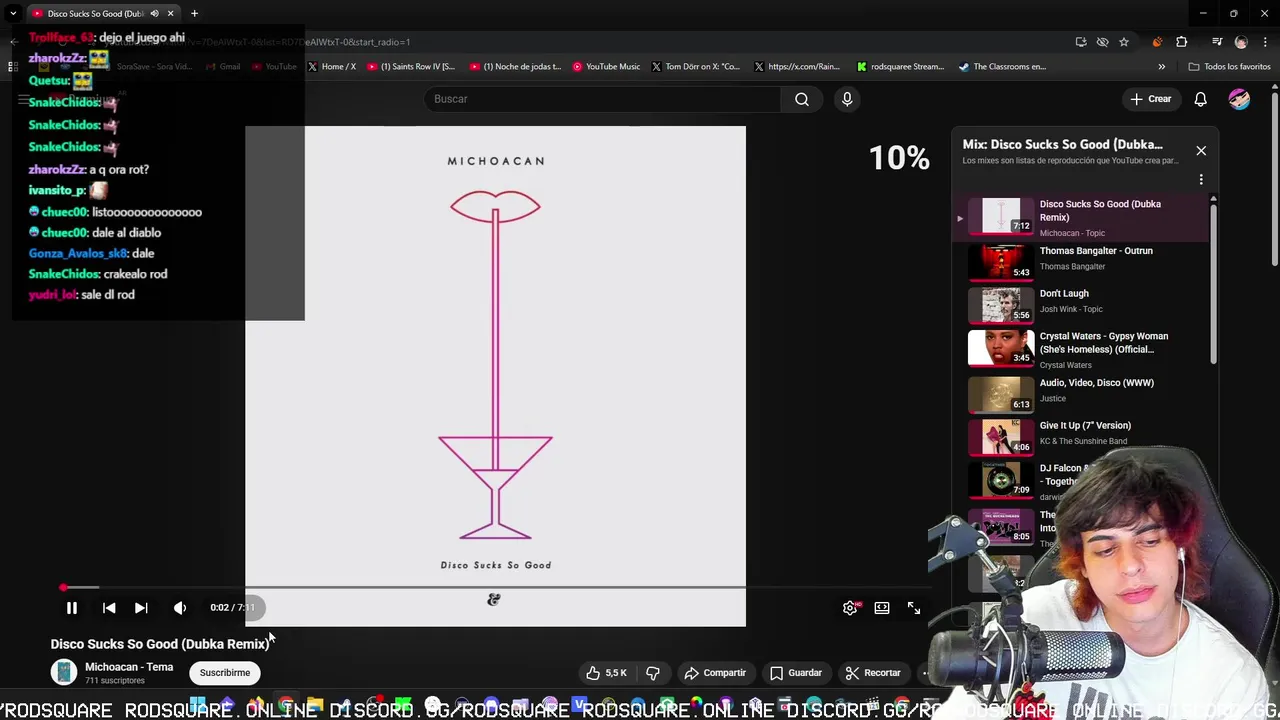Open the Noche de jodas bookmark

tap(515, 67)
